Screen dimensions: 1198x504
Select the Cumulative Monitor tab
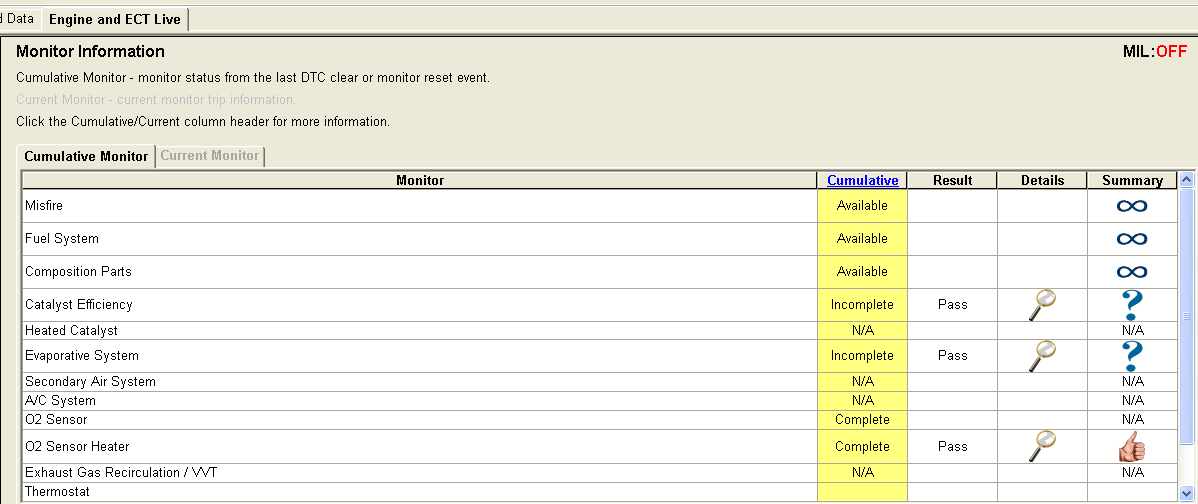pos(86,156)
